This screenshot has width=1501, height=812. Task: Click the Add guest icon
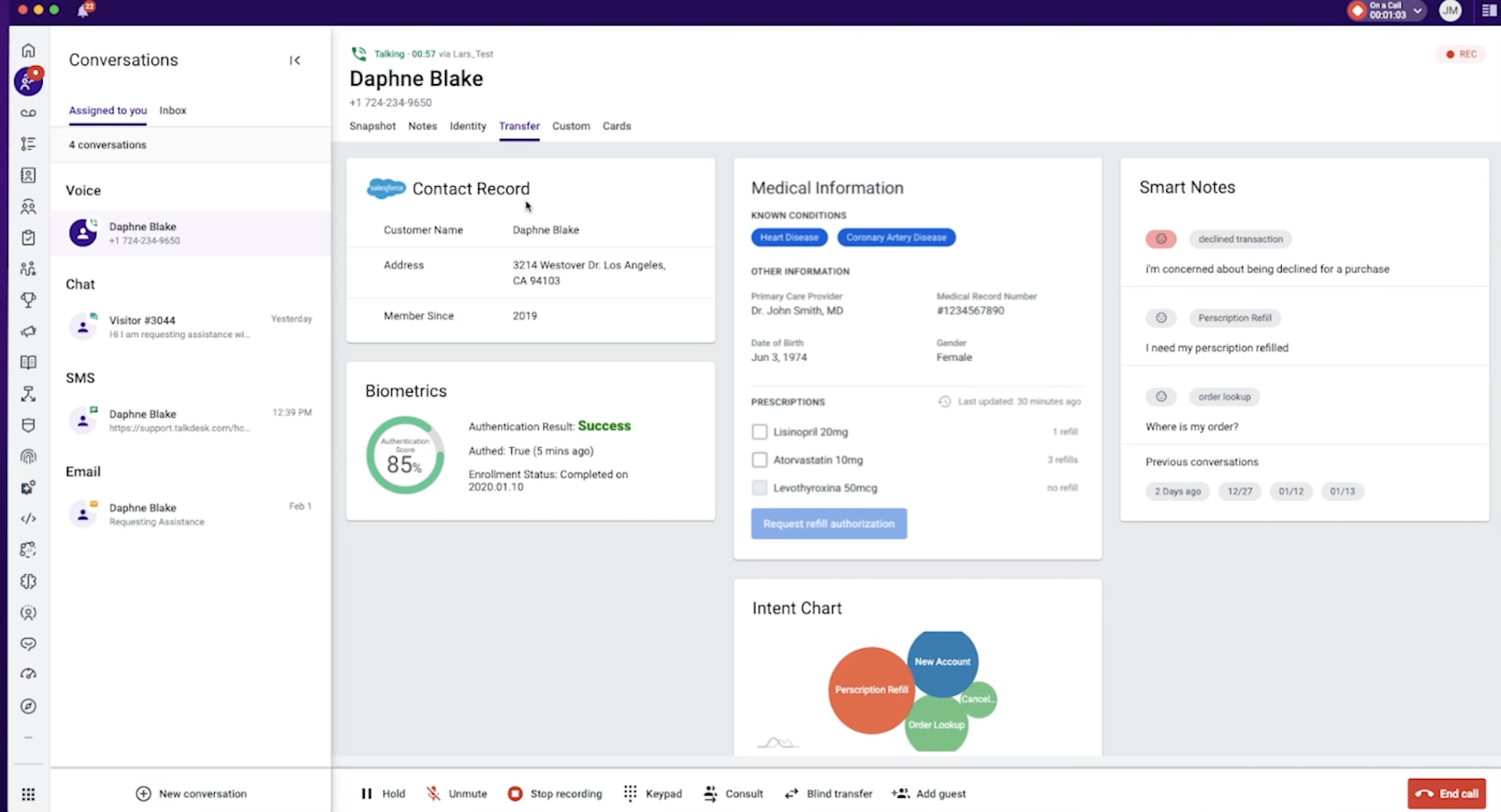click(901, 793)
